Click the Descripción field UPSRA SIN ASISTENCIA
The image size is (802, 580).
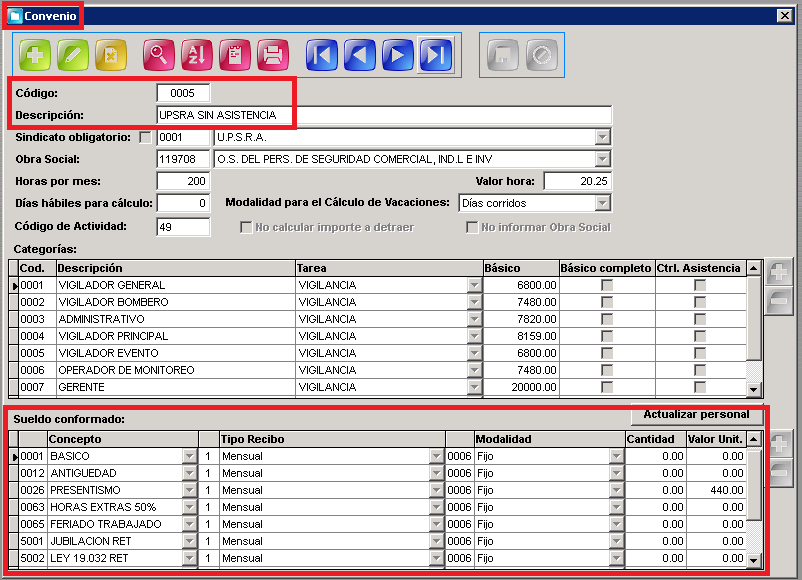[x=384, y=115]
